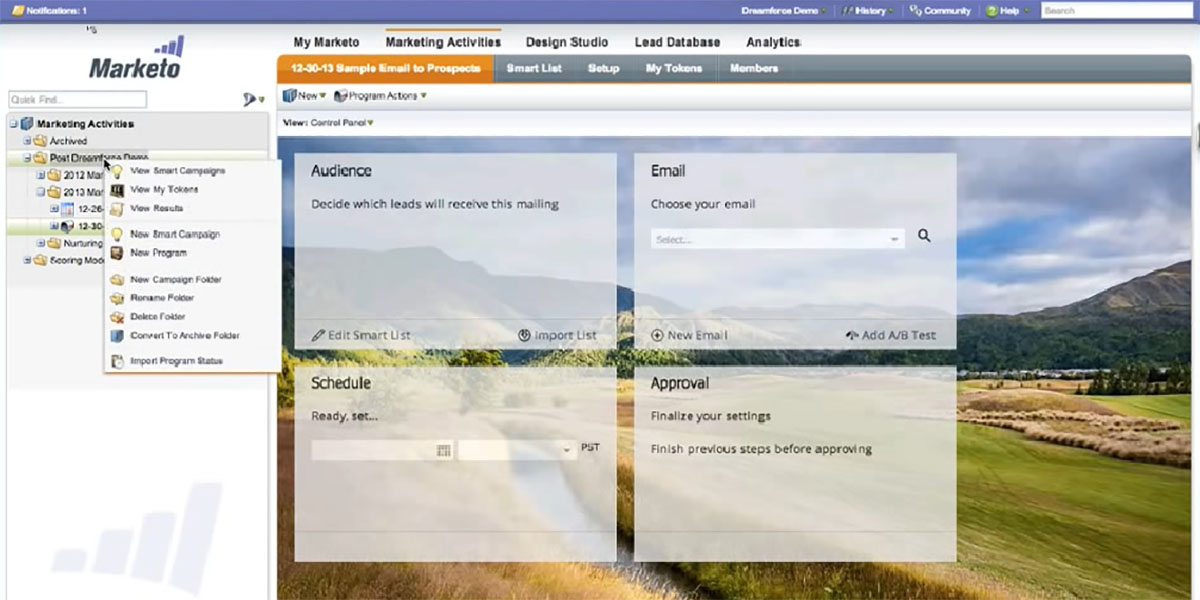Click inside the Quick Find field
This screenshot has height=600, width=1200.
coord(75,98)
